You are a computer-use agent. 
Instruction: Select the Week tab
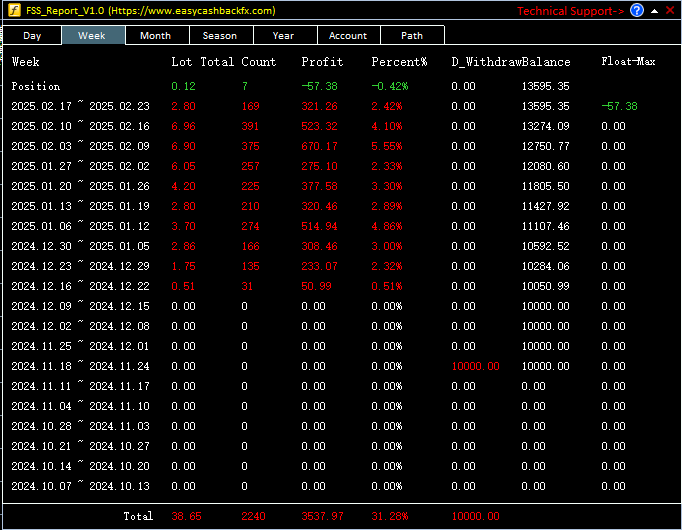point(93,36)
